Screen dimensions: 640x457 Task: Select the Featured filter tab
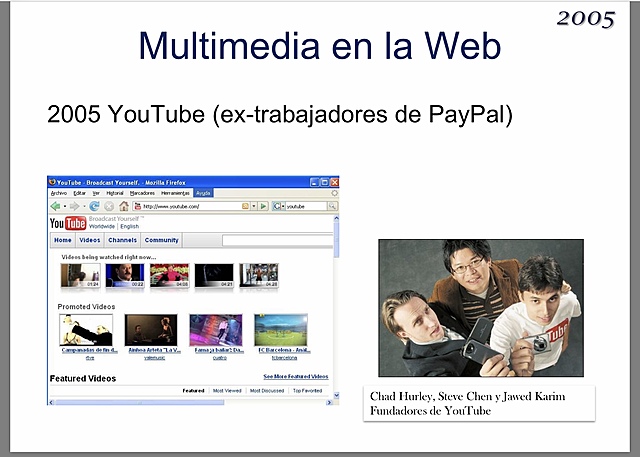(193, 391)
